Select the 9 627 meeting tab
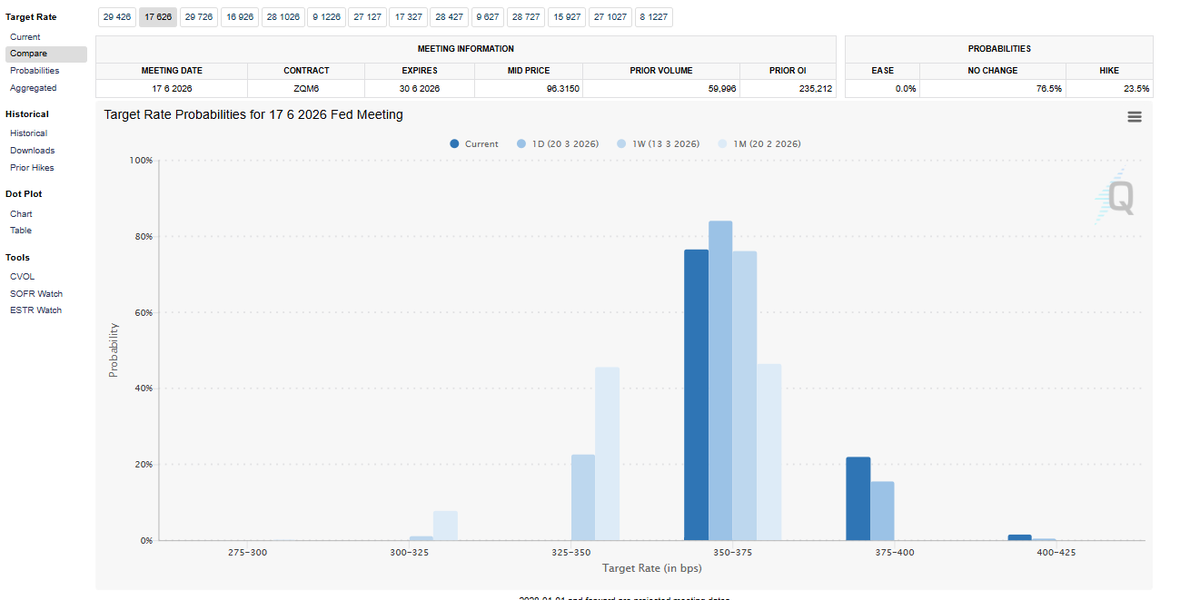The height and width of the screenshot is (600, 1200). (488, 17)
